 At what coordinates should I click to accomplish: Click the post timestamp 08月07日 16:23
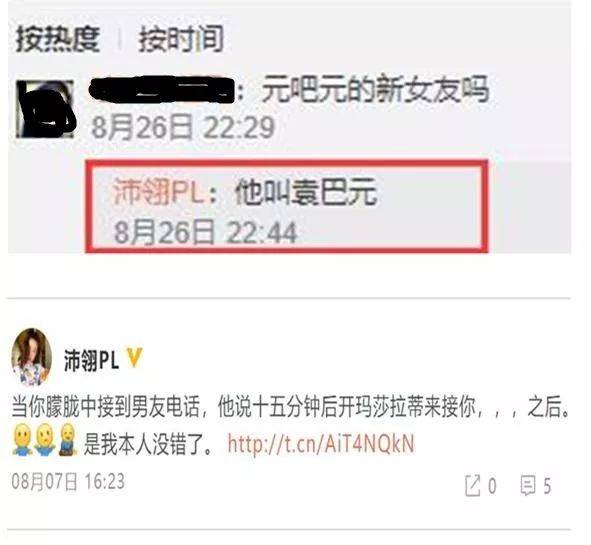68,482
